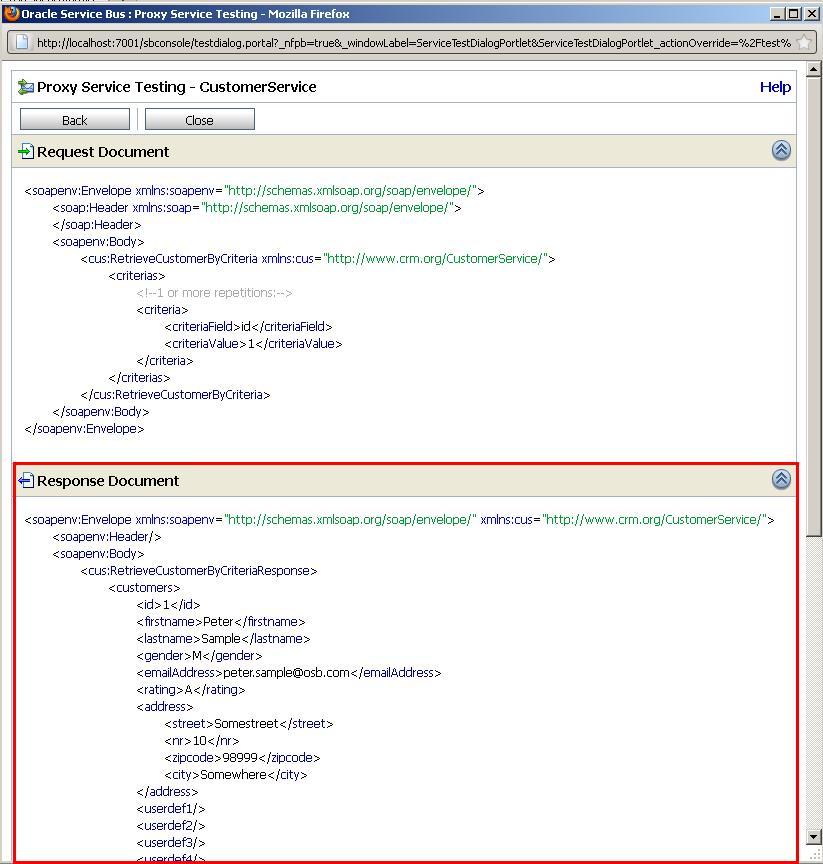Click the criteriaValue 1 line

[x=253, y=344]
